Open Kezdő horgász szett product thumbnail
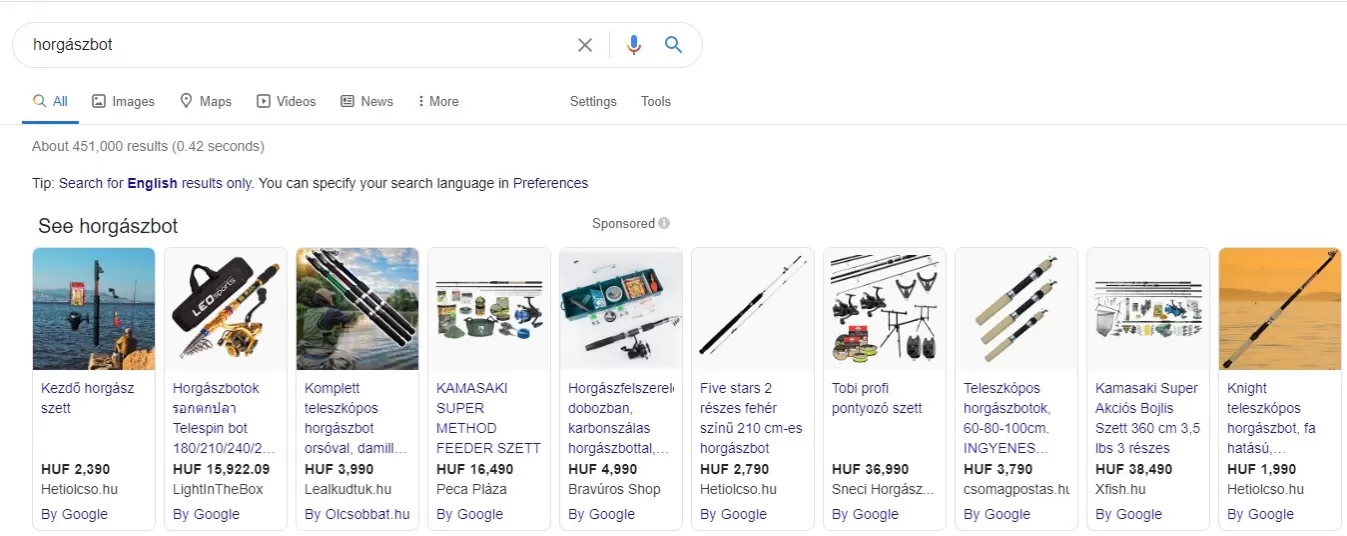 [94, 309]
